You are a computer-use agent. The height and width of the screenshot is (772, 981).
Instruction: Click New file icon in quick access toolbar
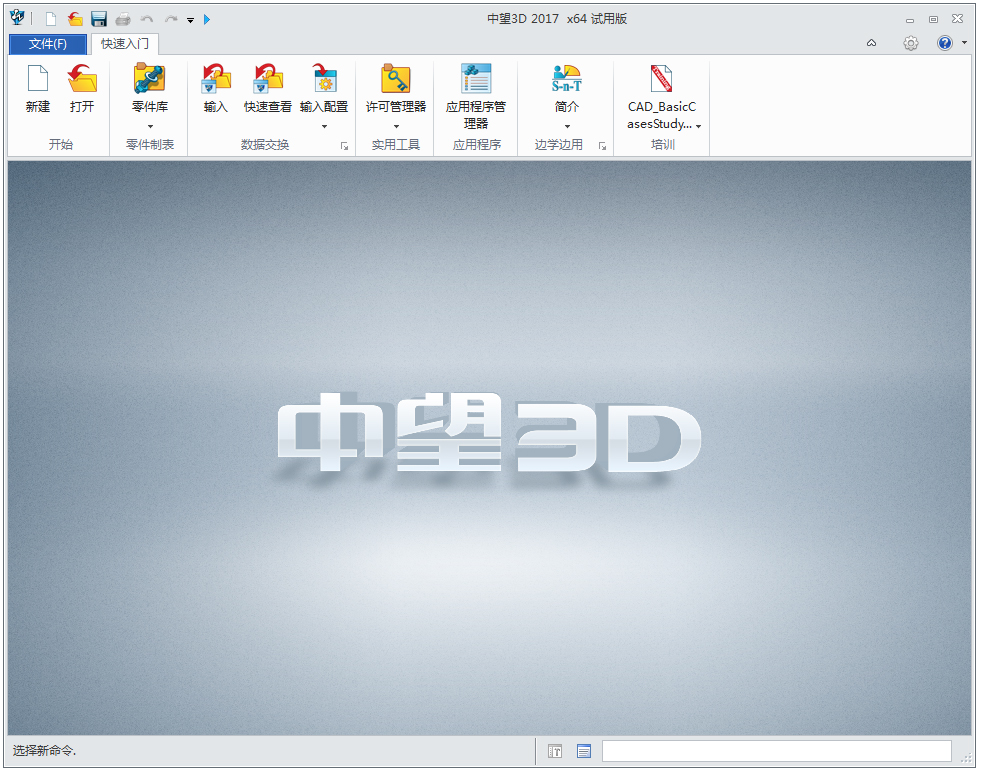(x=51, y=19)
